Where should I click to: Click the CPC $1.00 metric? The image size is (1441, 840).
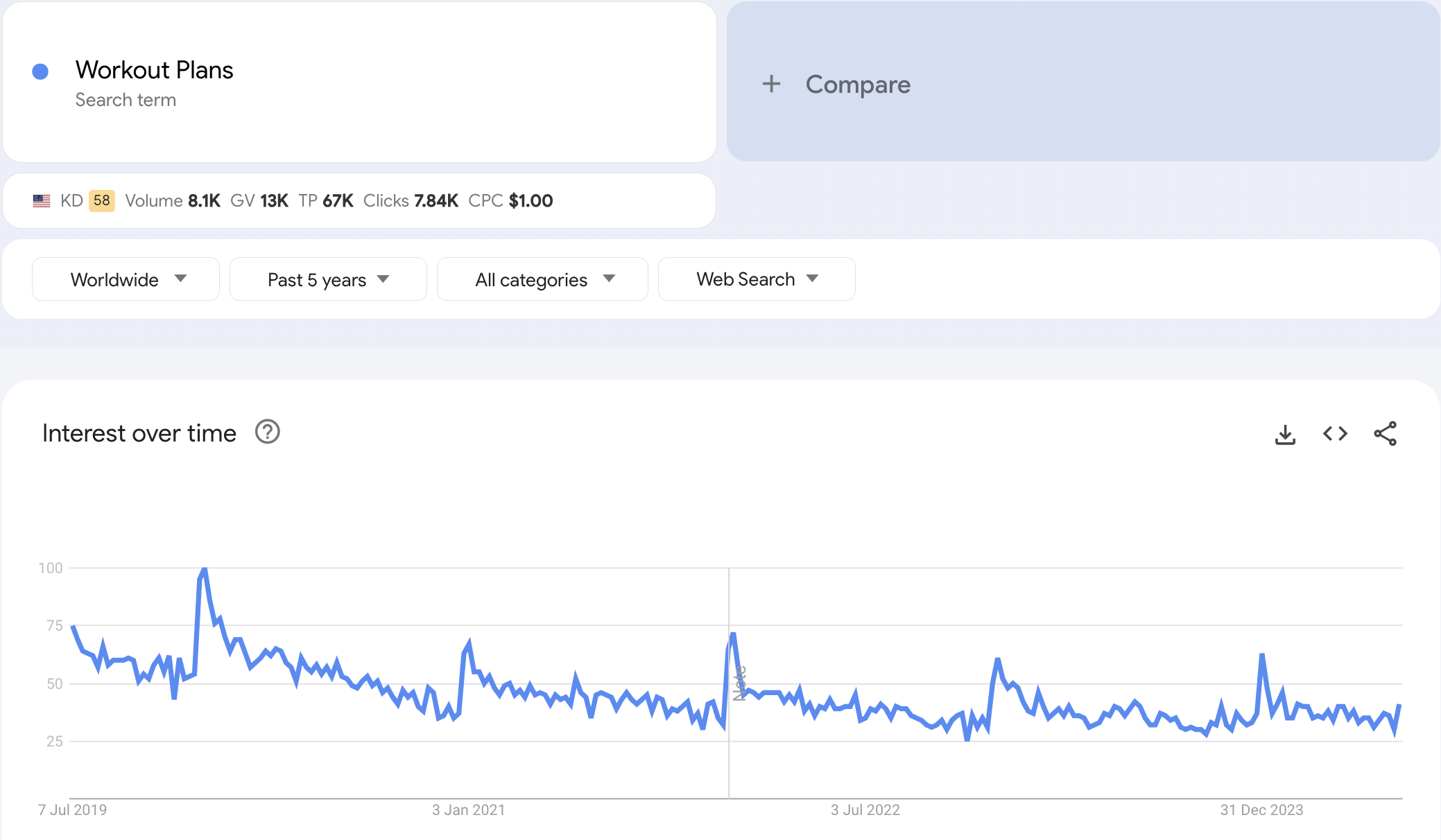(x=510, y=201)
